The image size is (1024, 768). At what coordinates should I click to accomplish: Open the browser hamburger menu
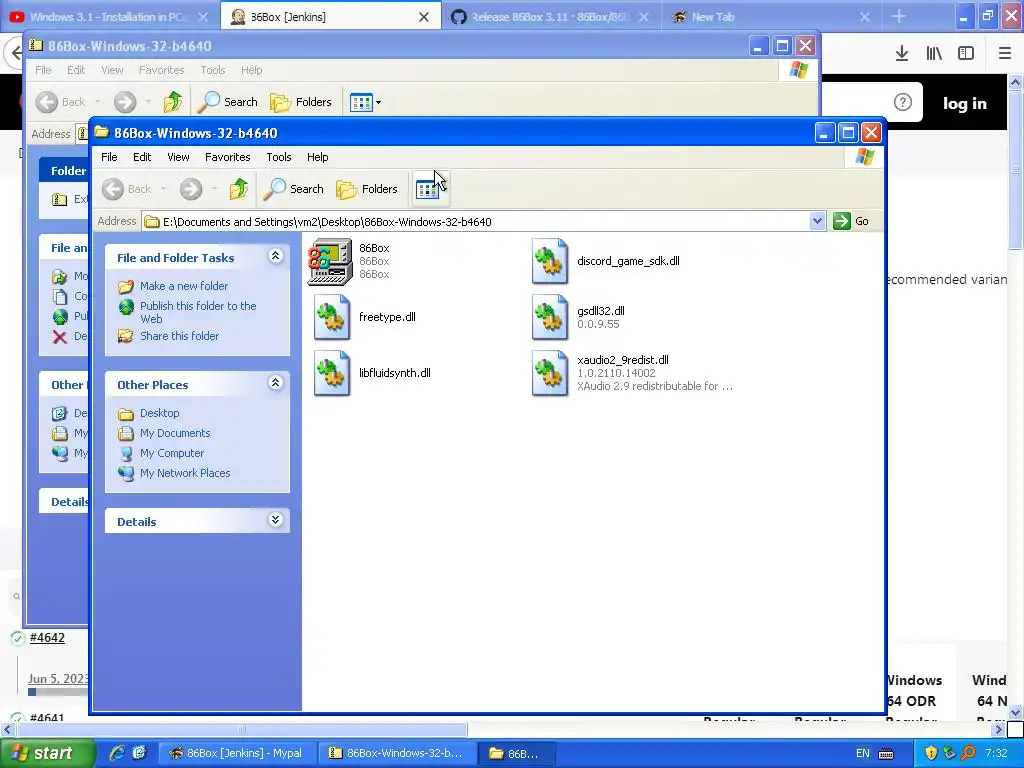click(1005, 53)
